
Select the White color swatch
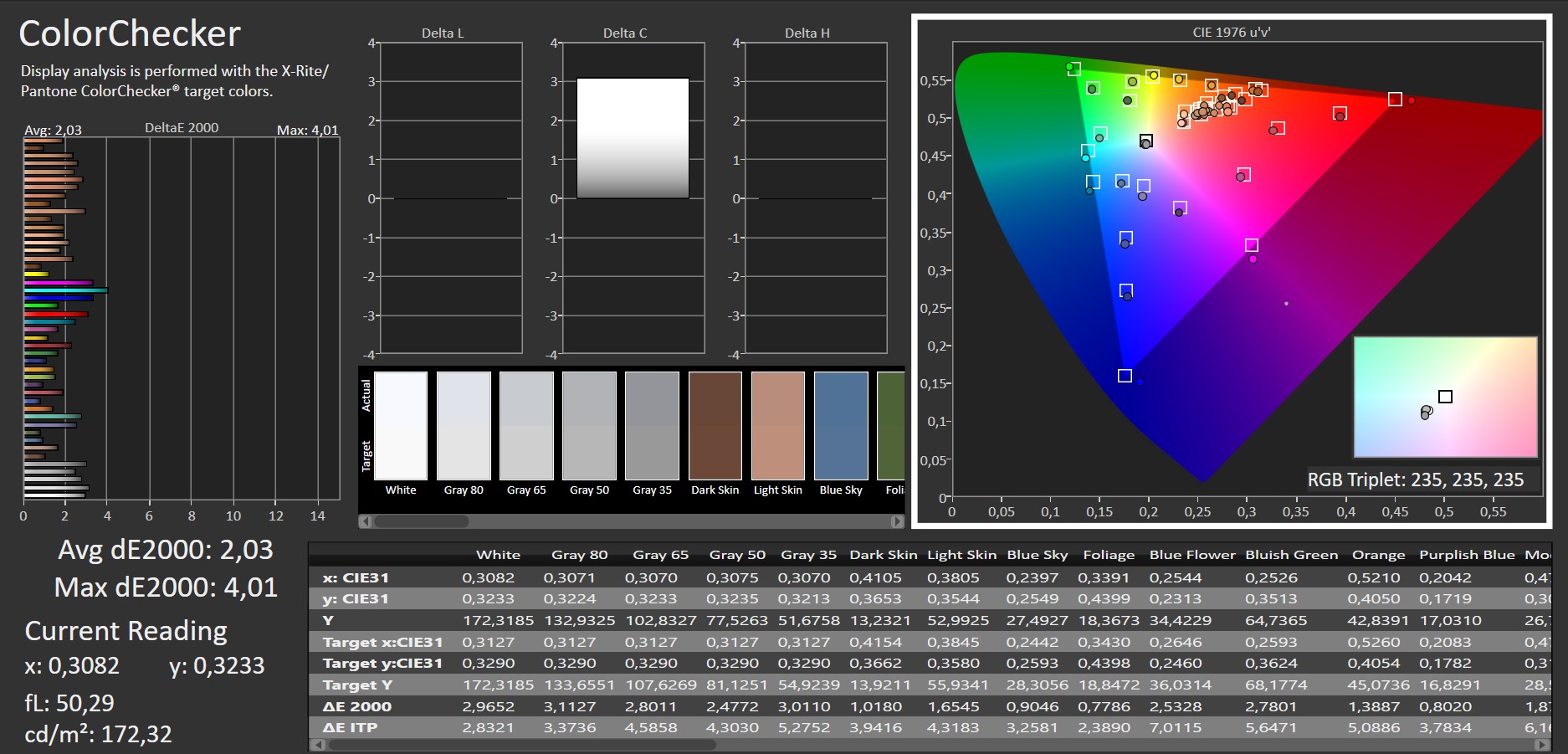pyautogui.click(x=401, y=426)
